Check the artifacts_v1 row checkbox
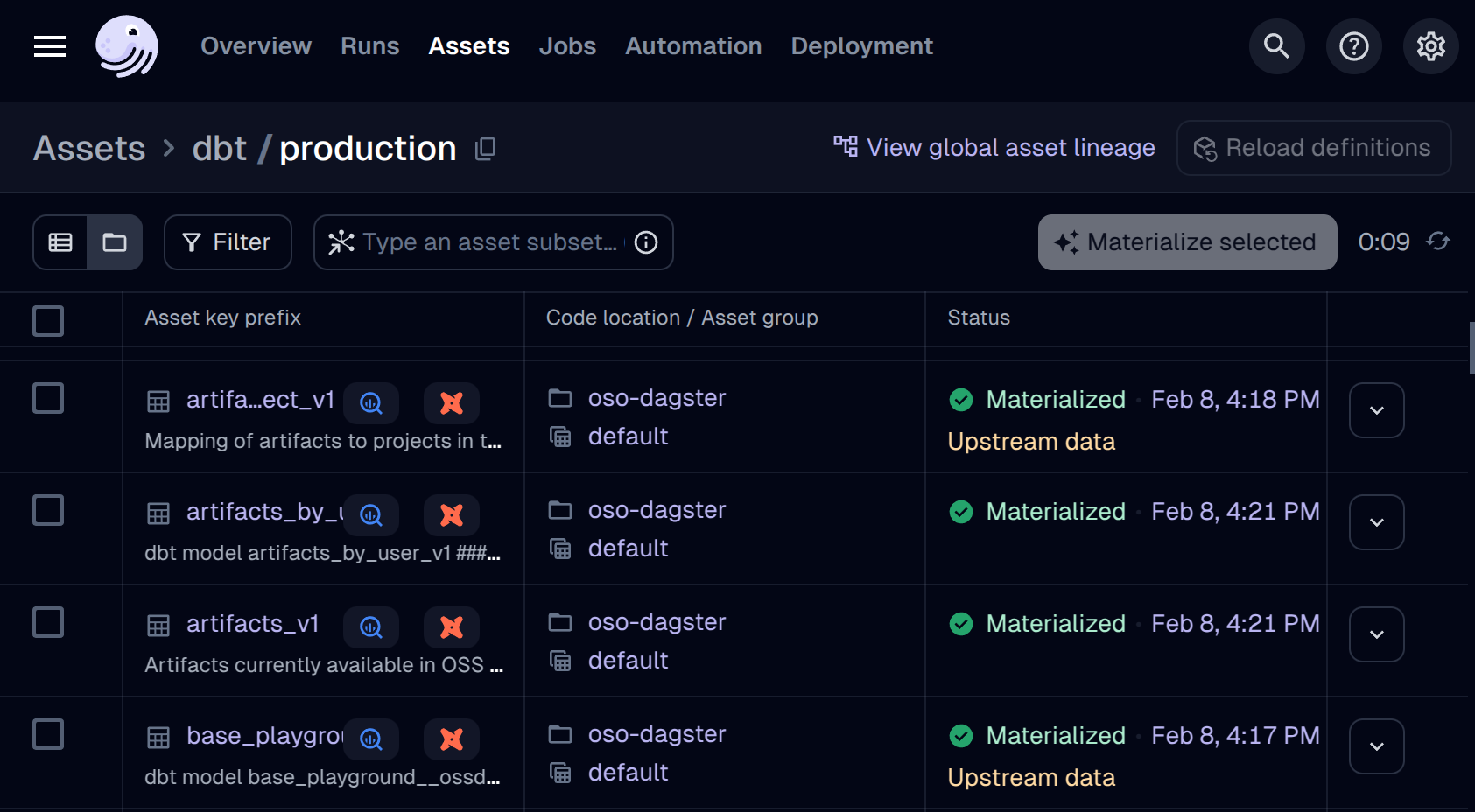 point(48,622)
